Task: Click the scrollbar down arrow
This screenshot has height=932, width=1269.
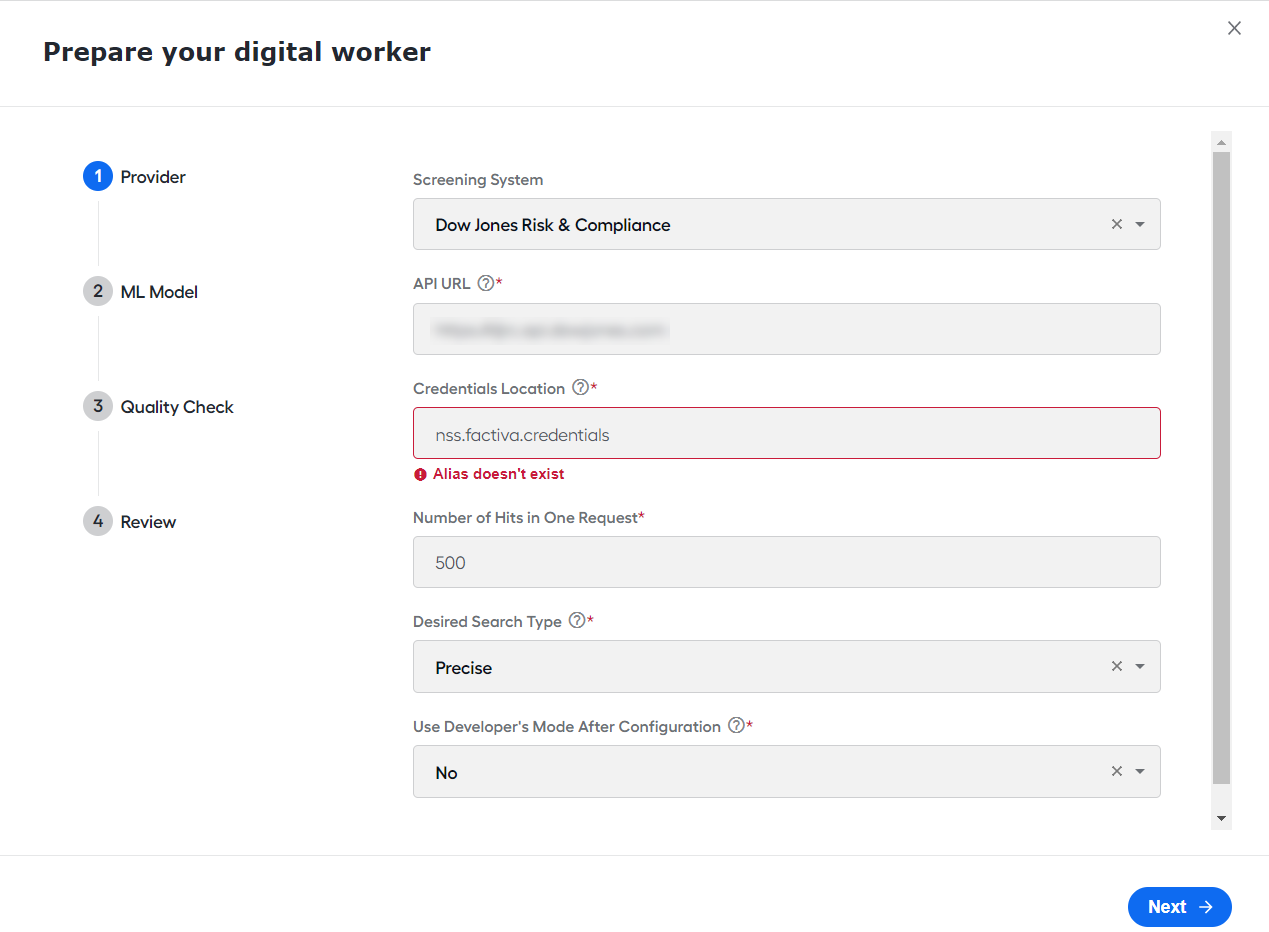Action: [x=1221, y=818]
